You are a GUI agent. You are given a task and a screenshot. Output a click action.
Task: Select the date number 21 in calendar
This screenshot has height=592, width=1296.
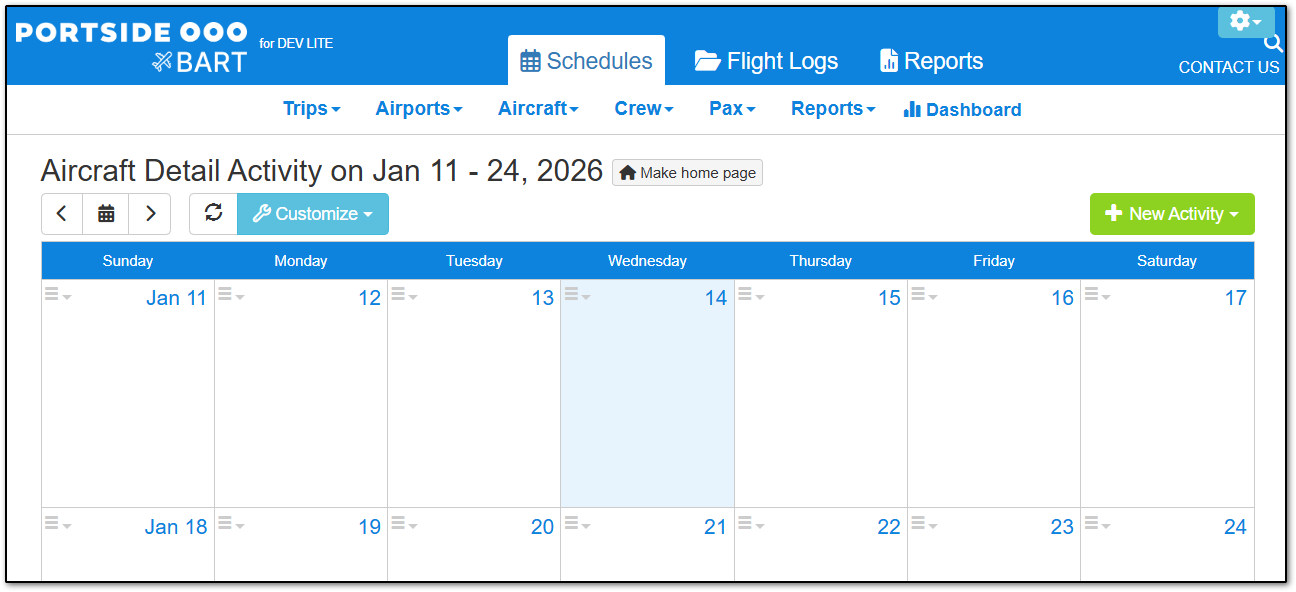(715, 527)
